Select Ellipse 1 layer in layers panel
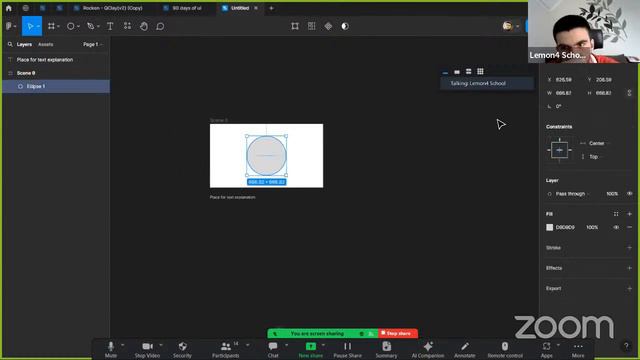The image size is (640, 360). click(x=56, y=87)
